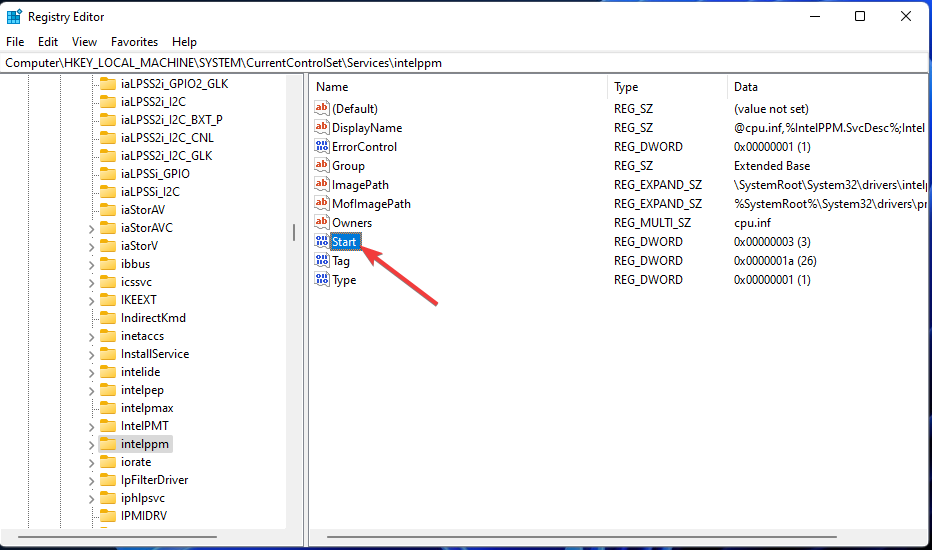This screenshot has height=550, width=932.
Task: Click the InstallService folder icon
Action: (108, 354)
